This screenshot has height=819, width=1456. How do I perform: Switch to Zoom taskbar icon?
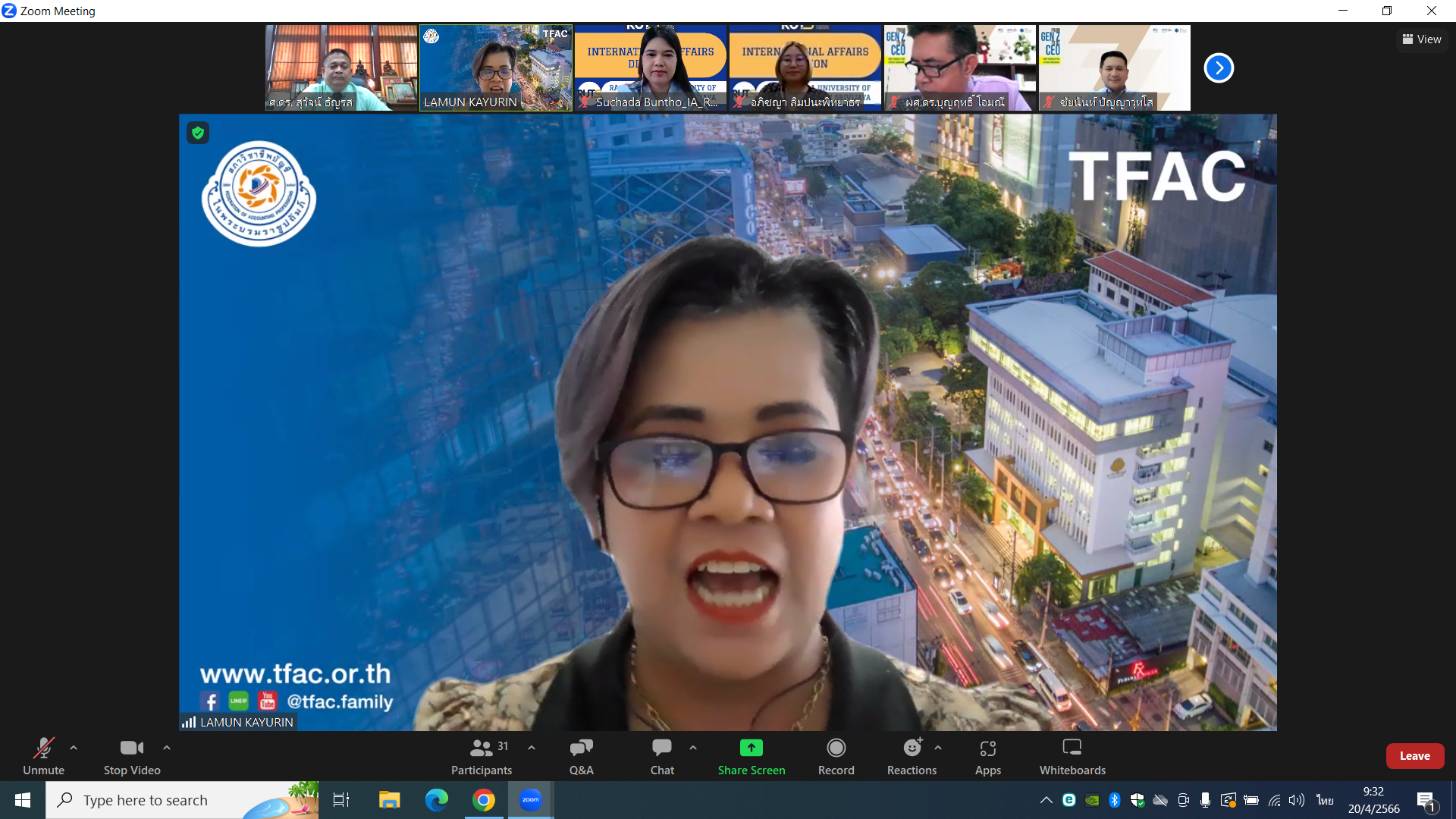coord(531,800)
